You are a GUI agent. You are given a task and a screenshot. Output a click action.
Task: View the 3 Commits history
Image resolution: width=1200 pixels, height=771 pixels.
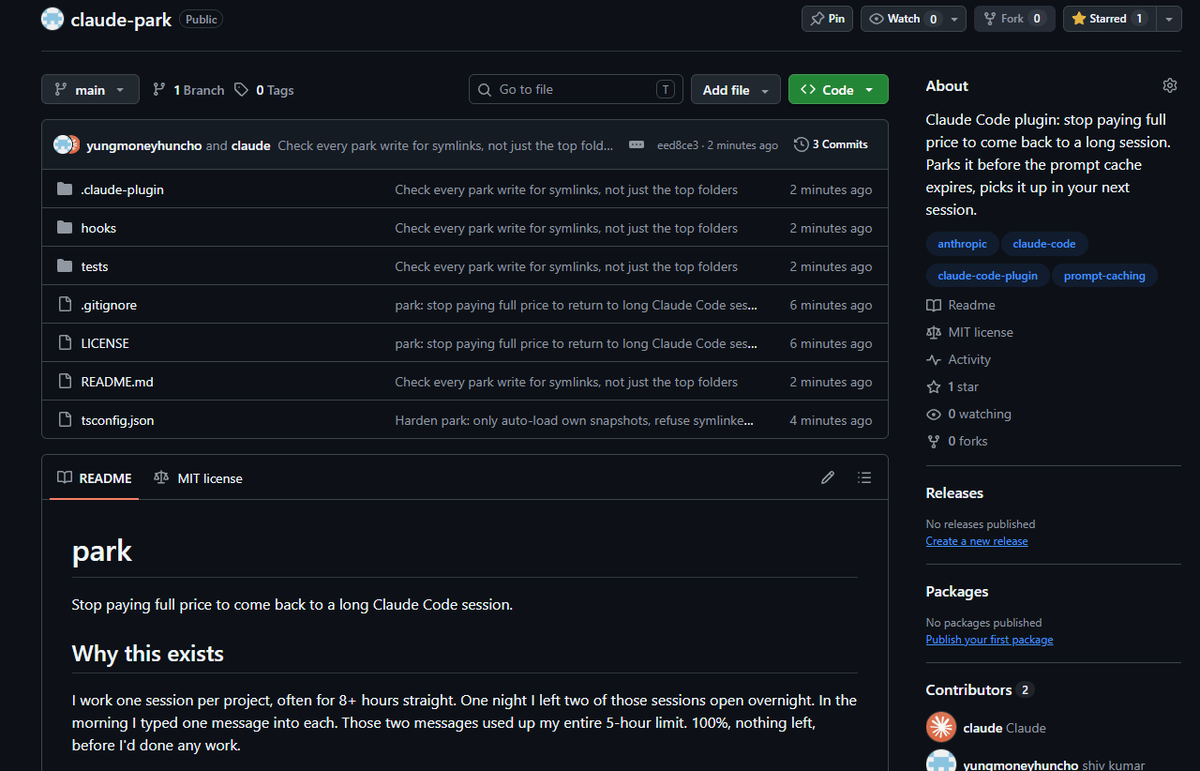tap(831, 145)
